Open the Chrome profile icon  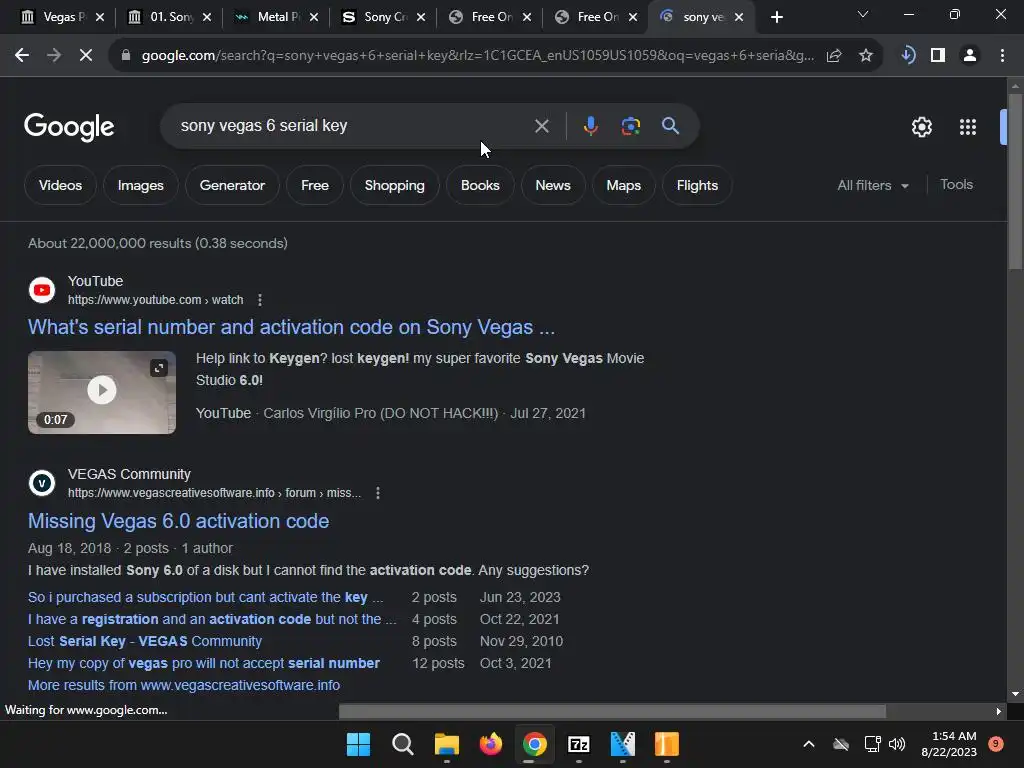(970, 56)
